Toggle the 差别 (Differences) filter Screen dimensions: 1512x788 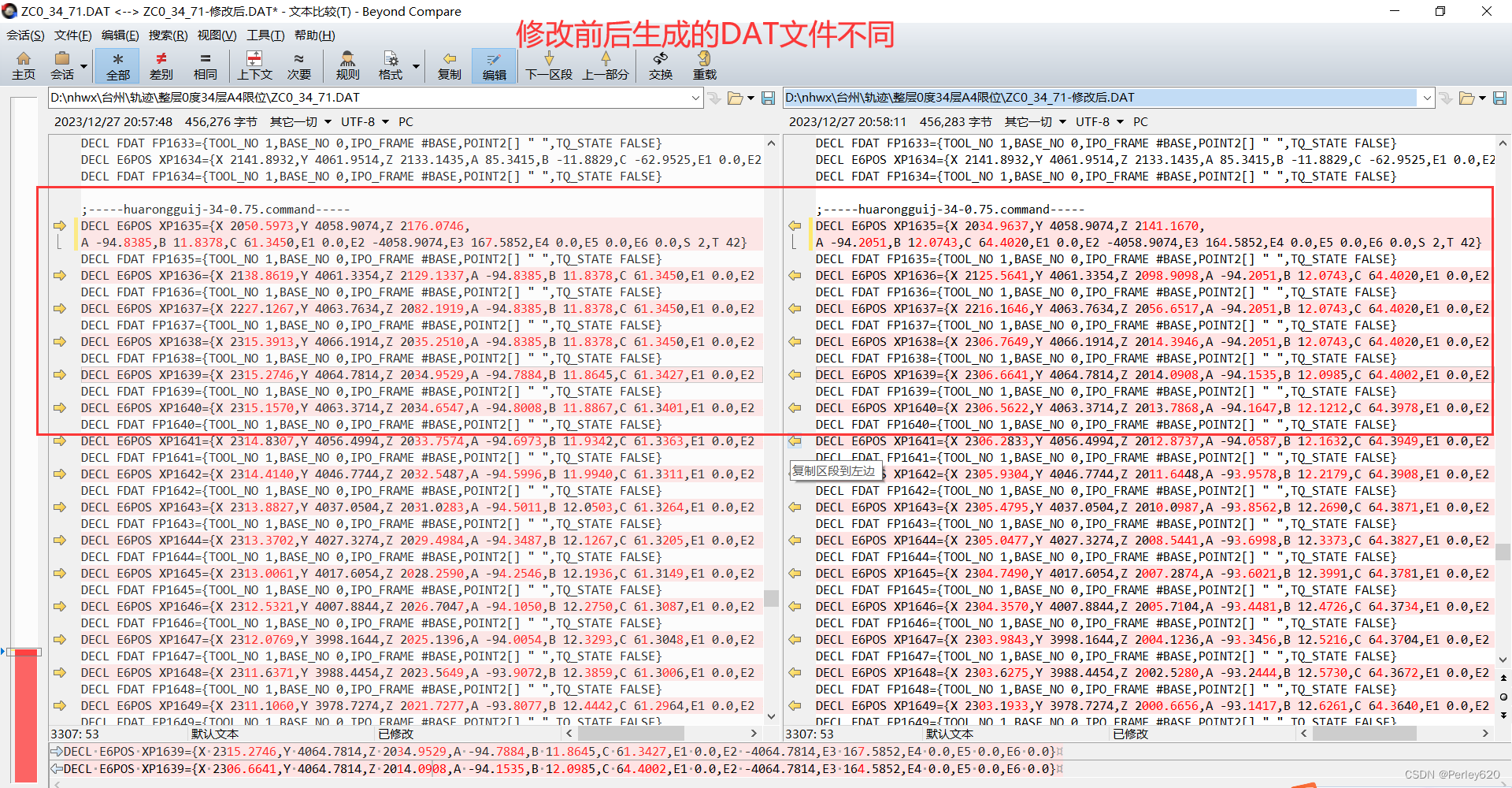[x=161, y=65]
